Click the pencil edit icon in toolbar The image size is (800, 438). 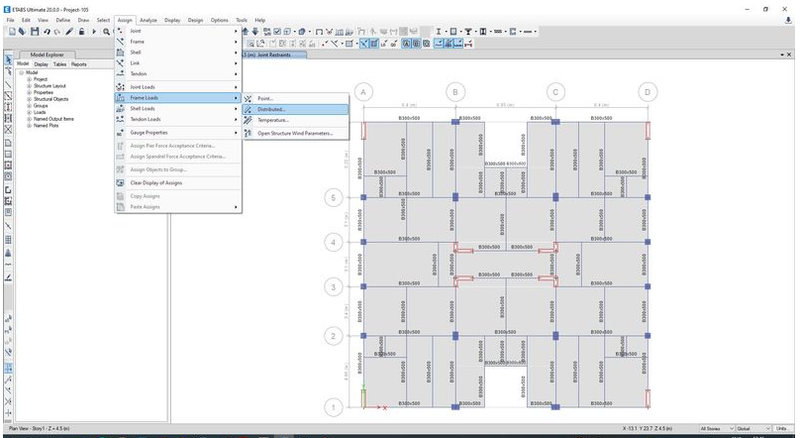point(69,32)
